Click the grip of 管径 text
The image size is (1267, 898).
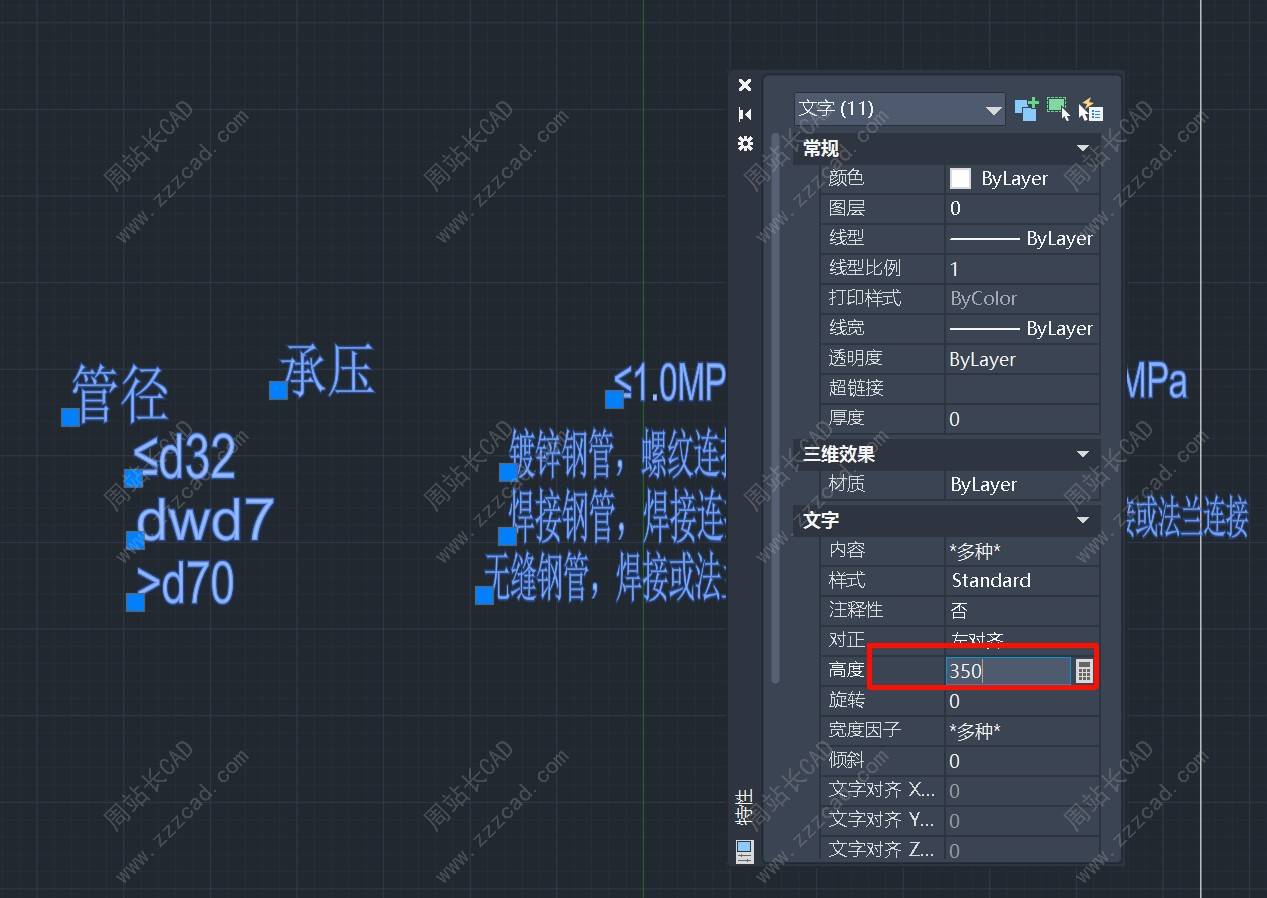(x=70, y=417)
